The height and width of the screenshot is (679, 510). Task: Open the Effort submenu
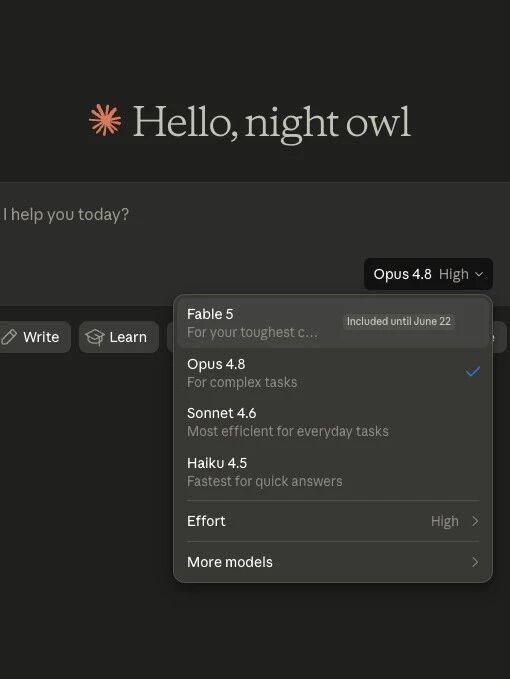[x=332, y=521]
